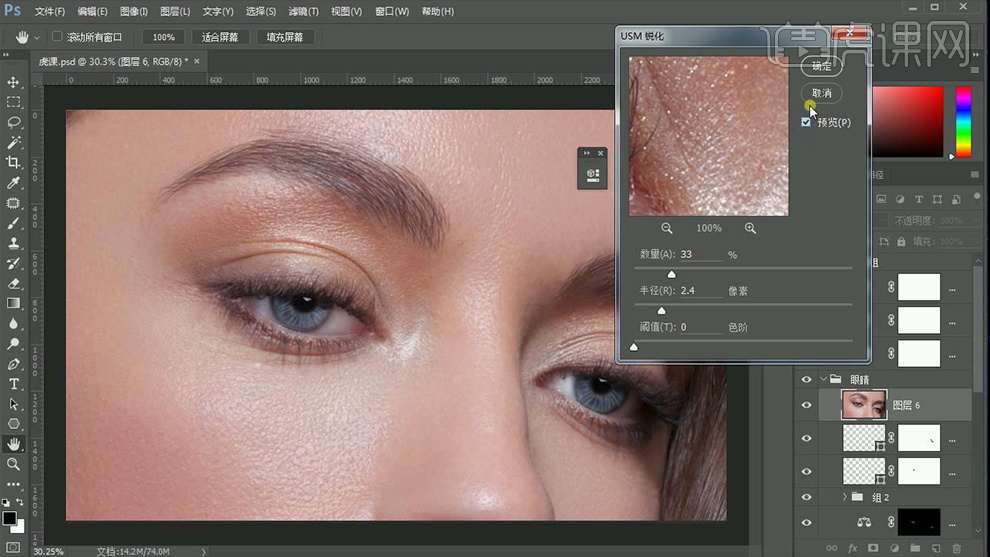The image size is (990, 557).
Task: Expand the 组 2 layer group
Action: tap(844, 497)
